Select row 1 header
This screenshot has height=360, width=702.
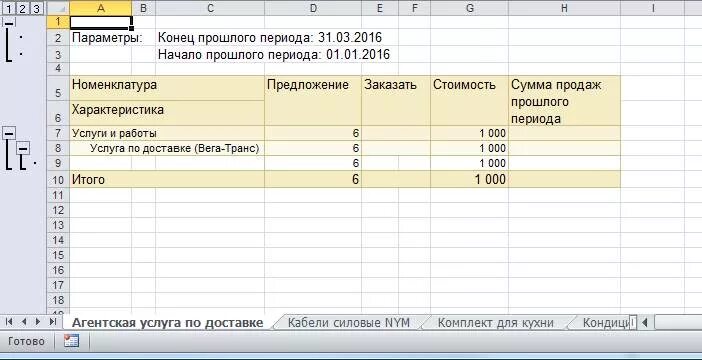tap(58, 22)
